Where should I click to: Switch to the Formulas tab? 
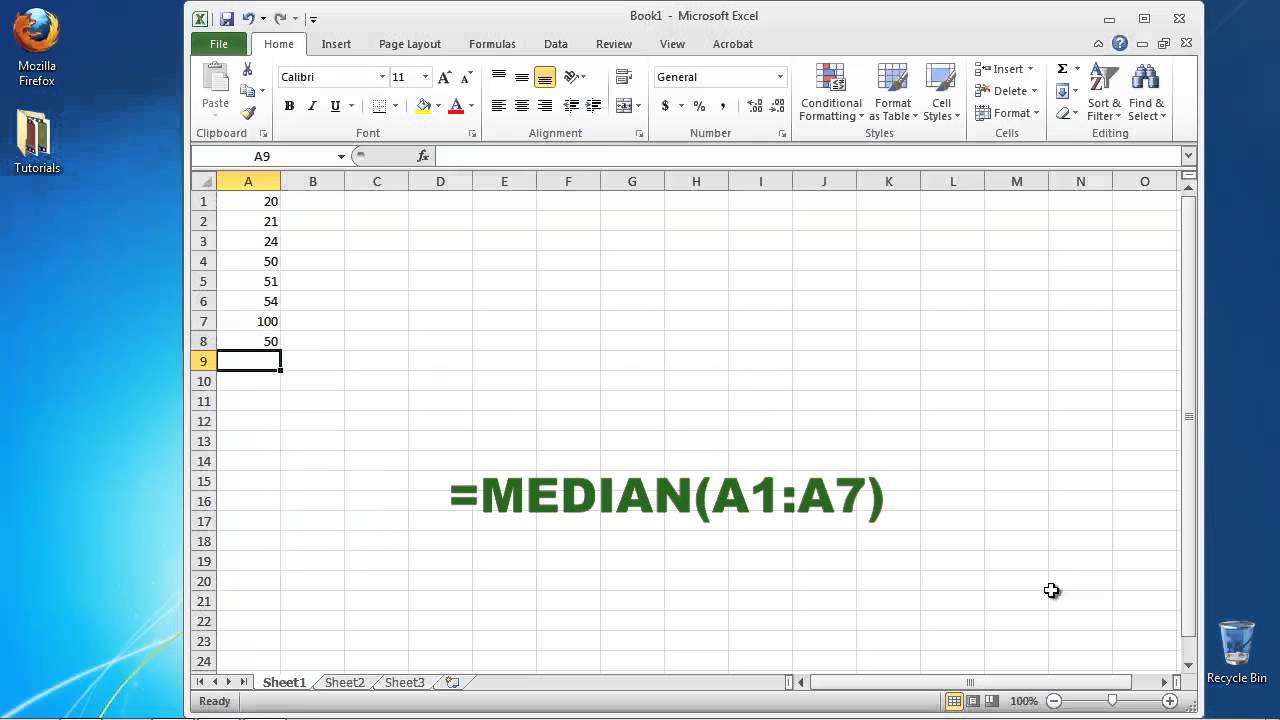(492, 44)
